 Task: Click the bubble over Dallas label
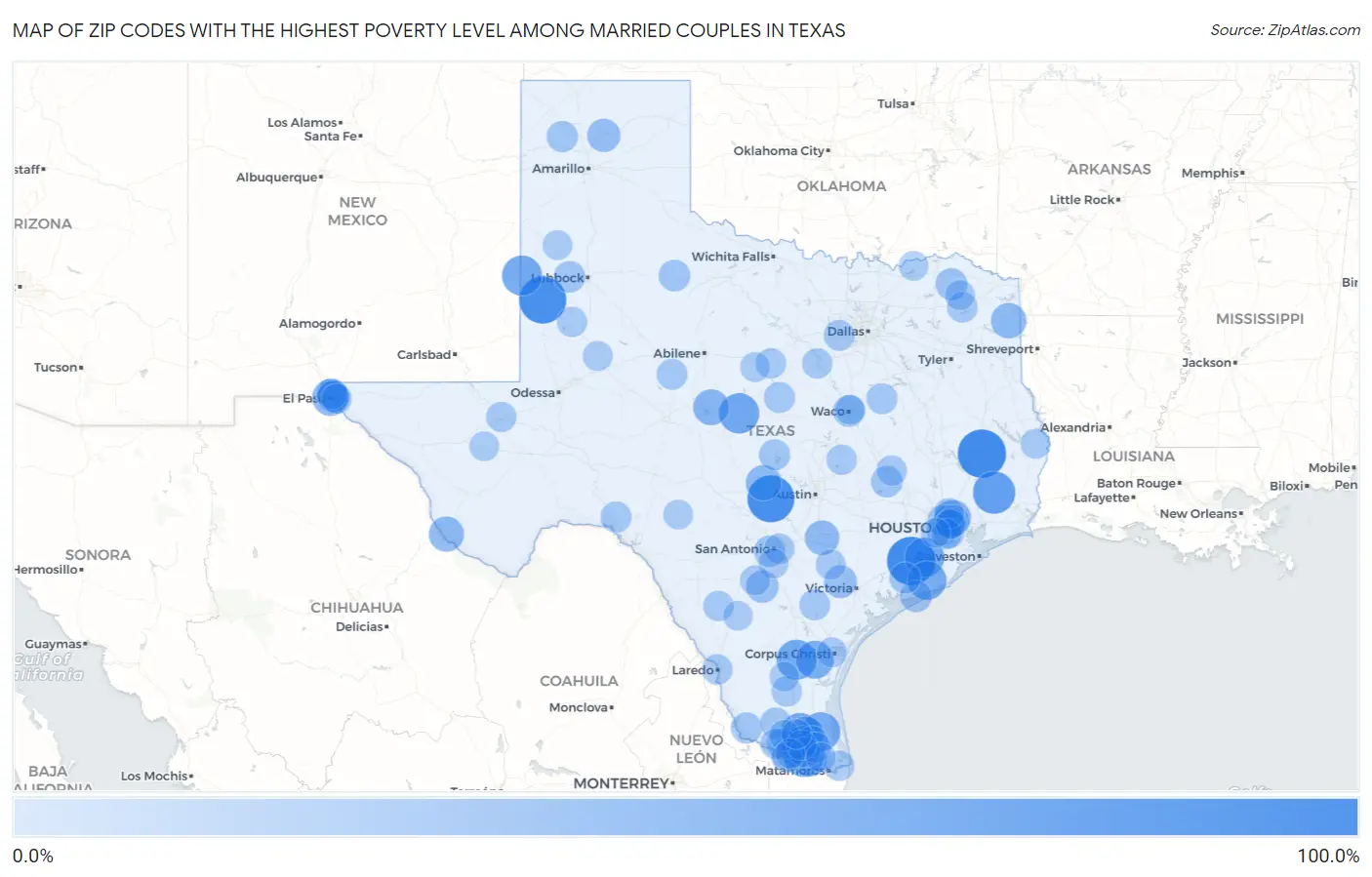pos(840,335)
